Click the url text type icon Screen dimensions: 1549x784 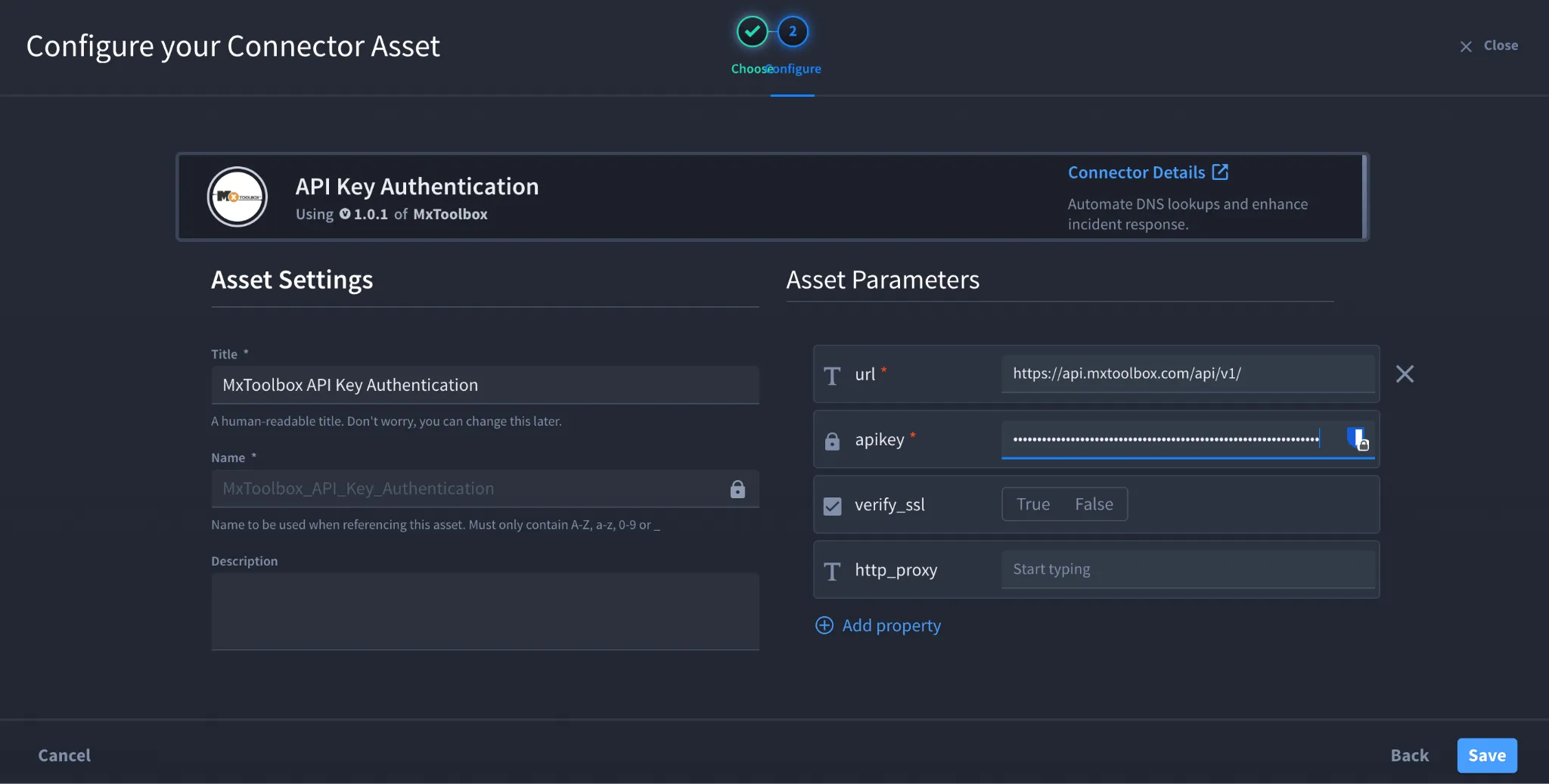[832, 376]
